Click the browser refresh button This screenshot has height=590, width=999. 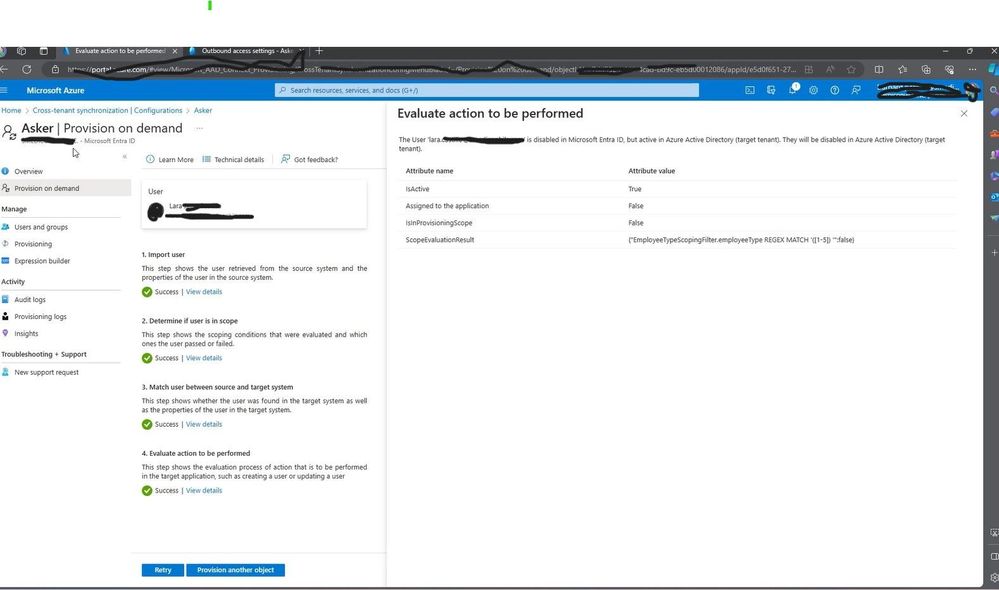pyautogui.click(x=27, y=69)
